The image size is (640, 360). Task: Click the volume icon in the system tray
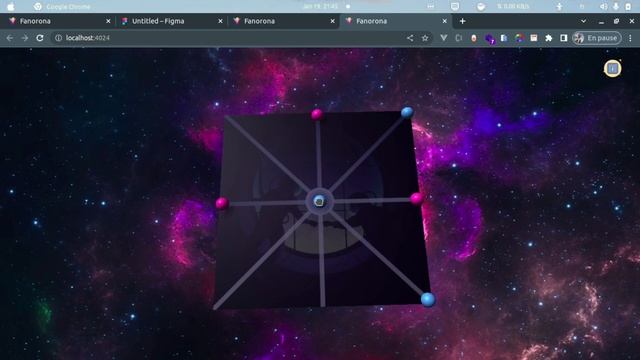pos(603,7)
